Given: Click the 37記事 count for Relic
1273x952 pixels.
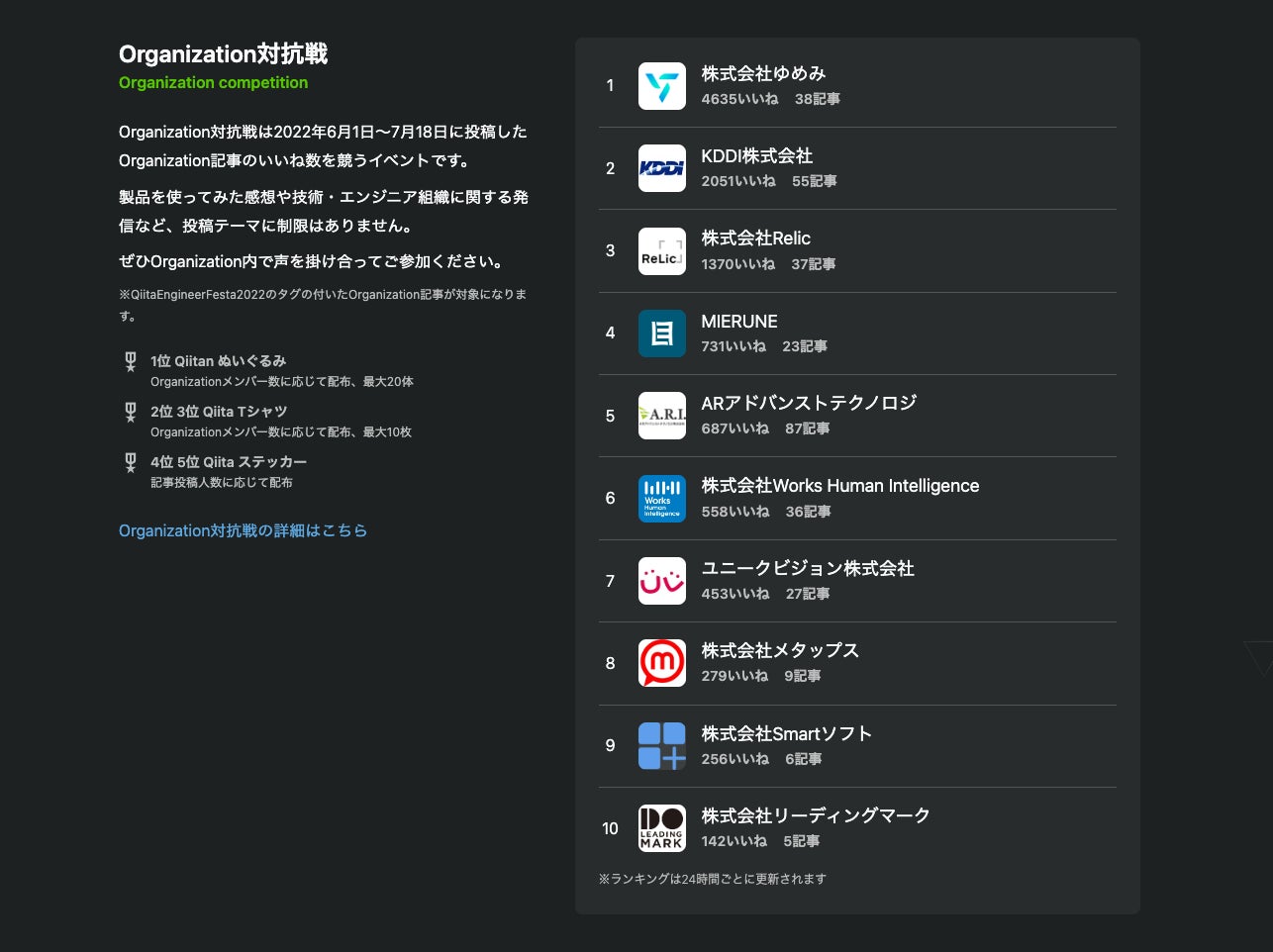Looking at the screenshot, I should (x=814, y=264).
